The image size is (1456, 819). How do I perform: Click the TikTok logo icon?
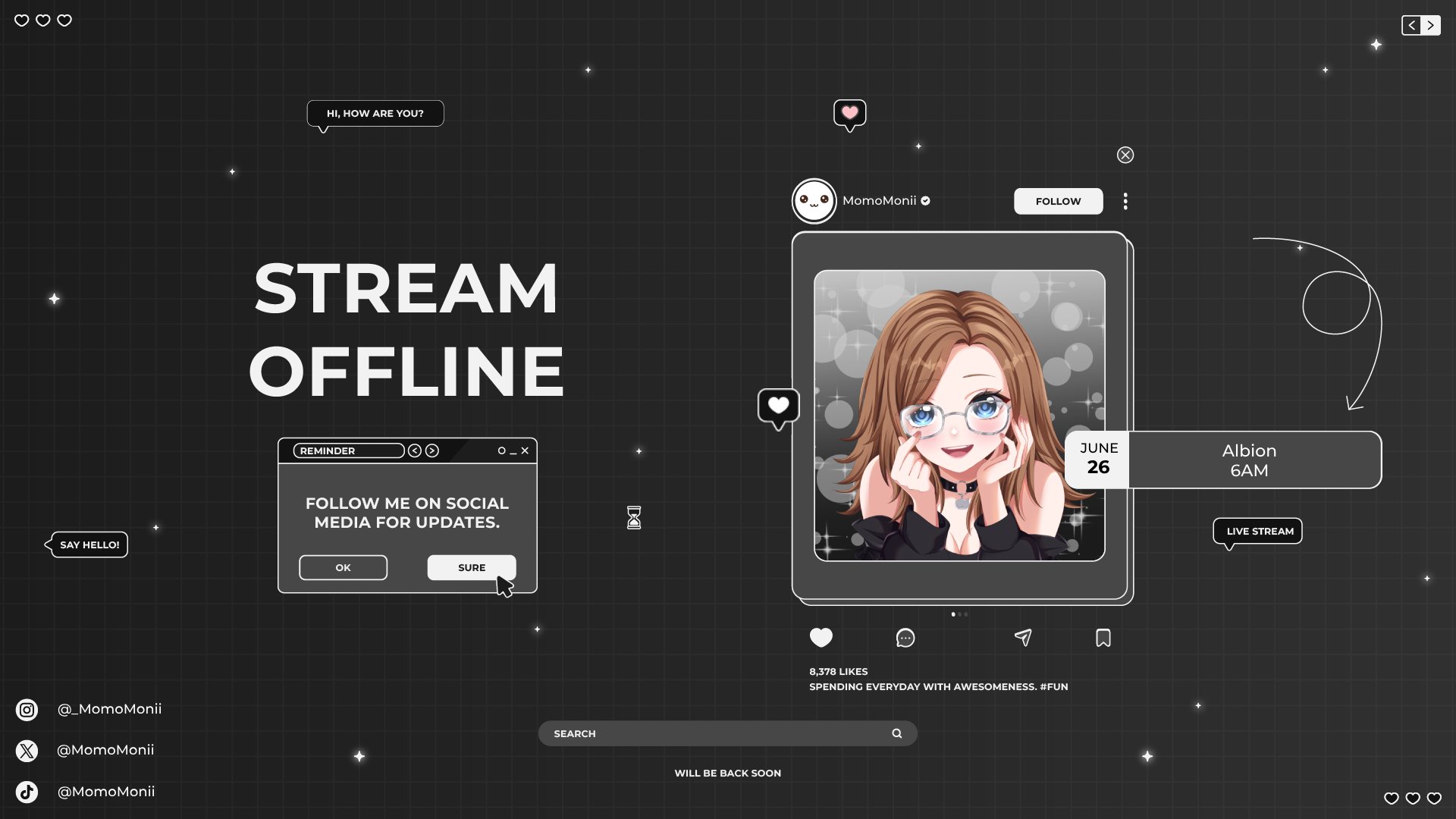pyautogui.click(x=27, y=792)
